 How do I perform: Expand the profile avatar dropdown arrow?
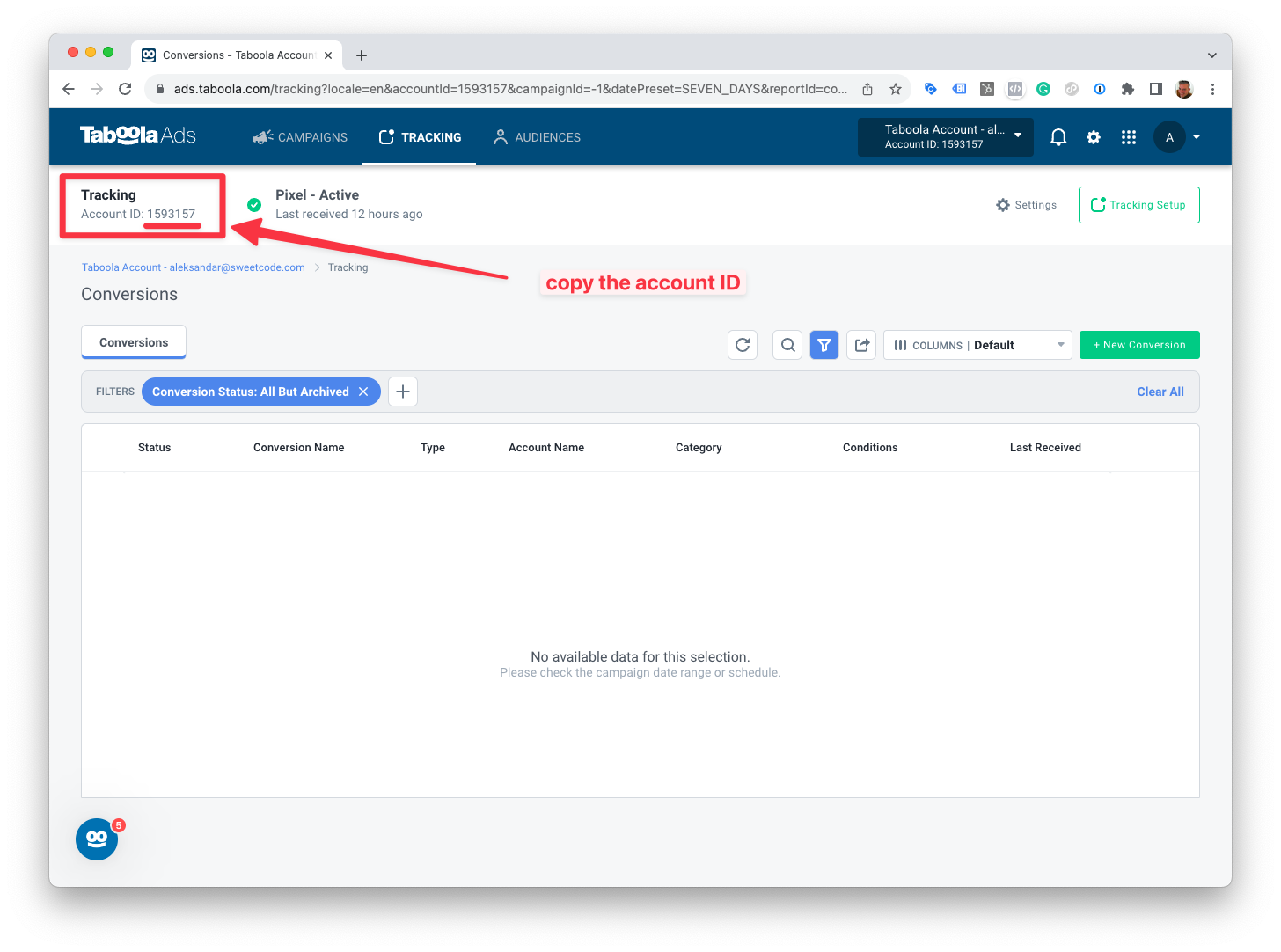[1195, 136]
